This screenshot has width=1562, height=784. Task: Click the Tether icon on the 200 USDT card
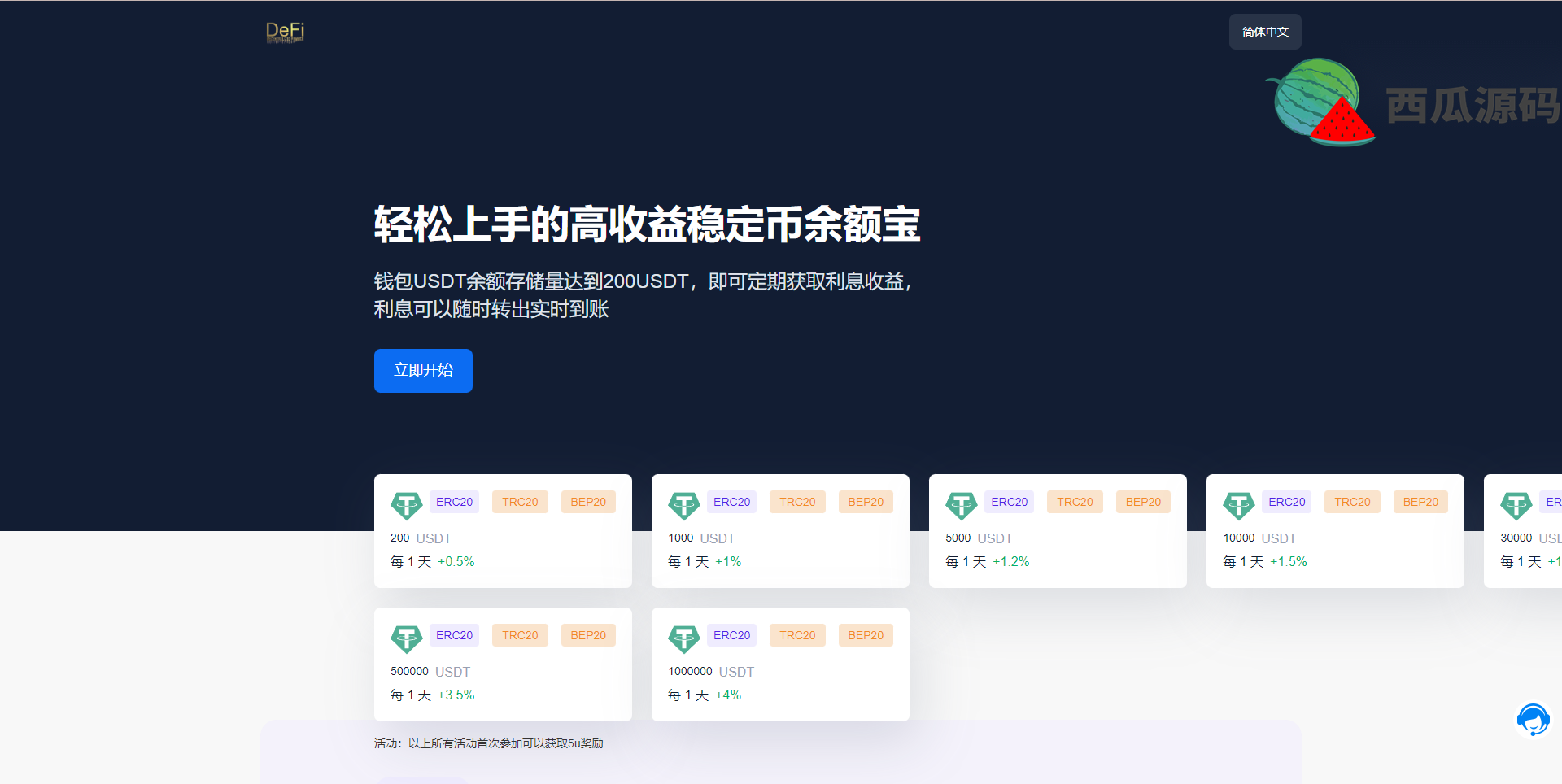click(407, 506)
